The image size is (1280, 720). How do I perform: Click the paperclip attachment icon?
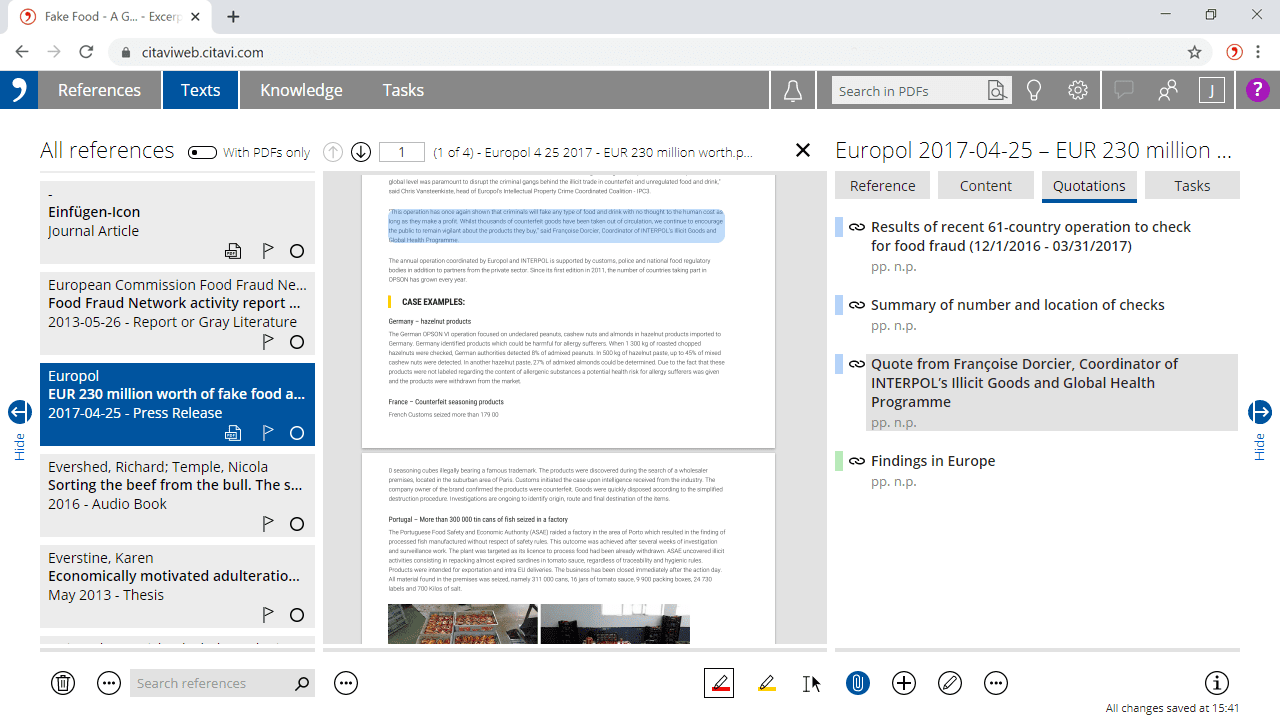[857, 683]
